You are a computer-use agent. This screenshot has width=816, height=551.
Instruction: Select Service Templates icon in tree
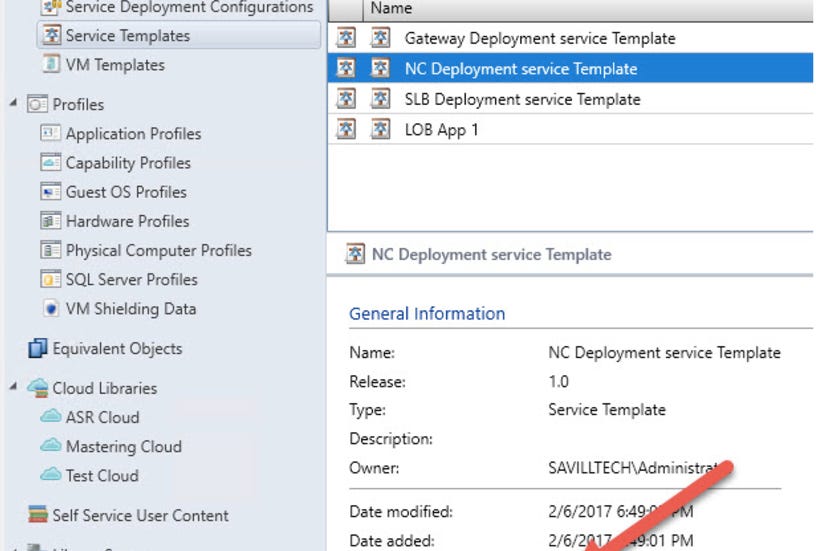pyautogui.click(x=52, y=35)
